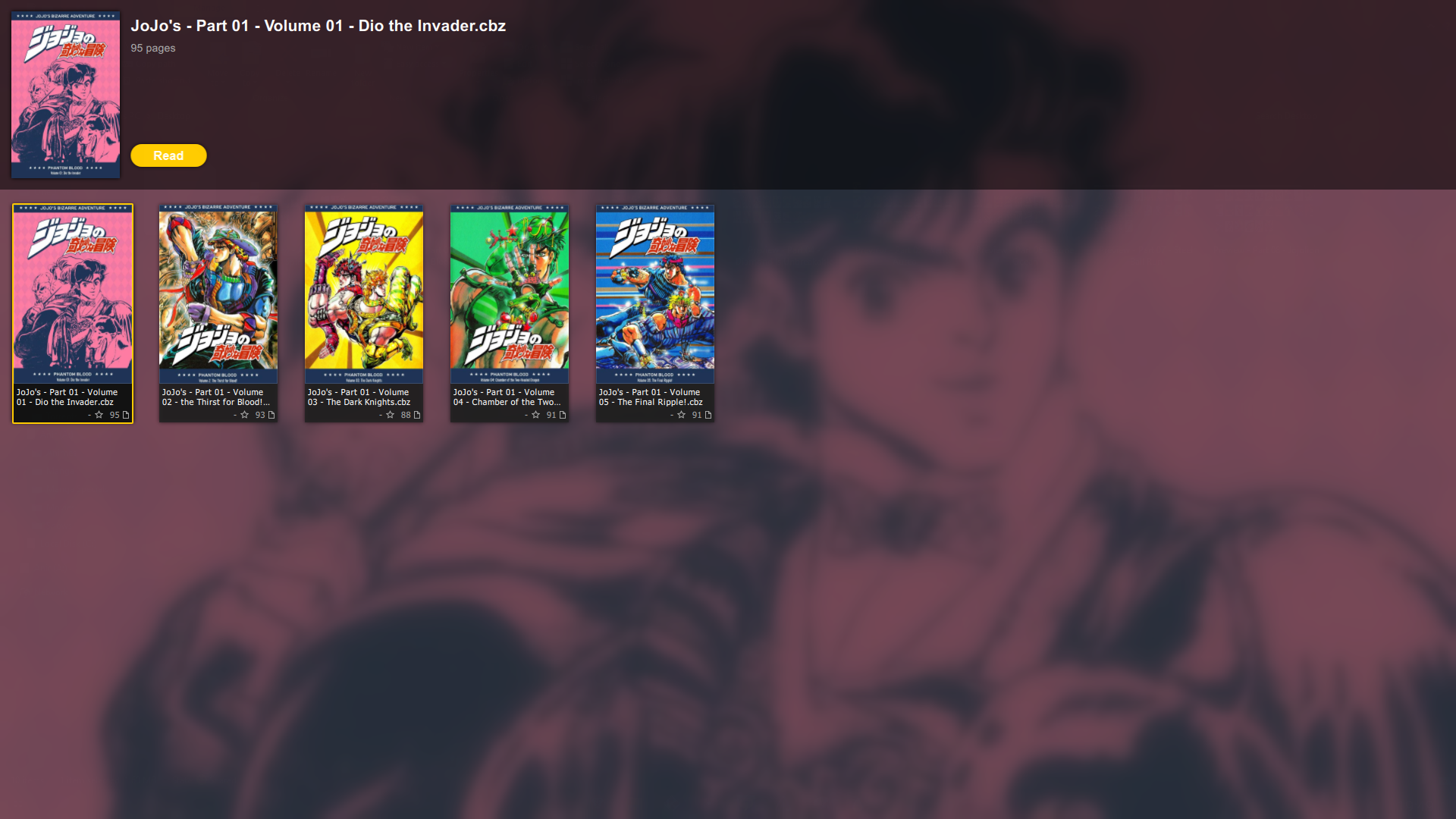Select the Volume 04 Chamber of the Two cover
This screenshot has height=819, width=1456.
click(x=510, y=294)
